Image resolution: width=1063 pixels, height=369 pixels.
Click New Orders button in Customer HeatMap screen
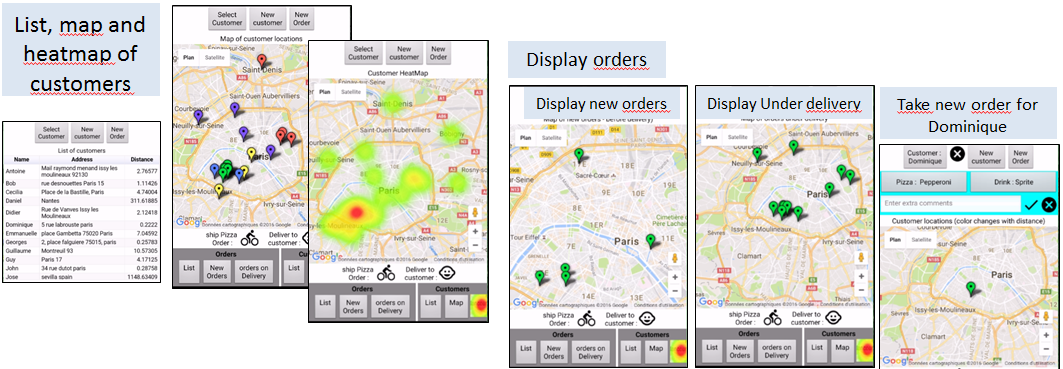click(353, 307)
